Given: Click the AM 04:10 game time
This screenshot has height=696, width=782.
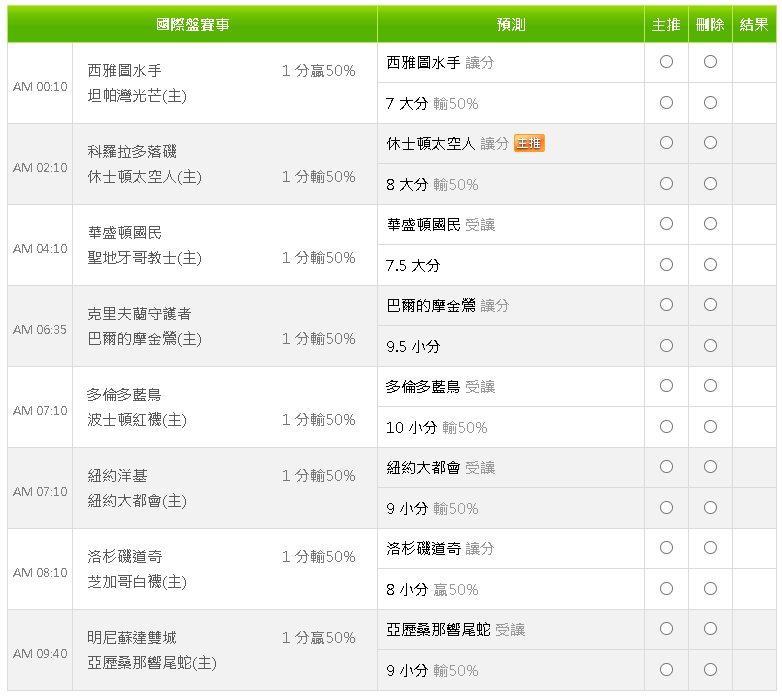Looking at the screenshot, I should pos(40,249).
